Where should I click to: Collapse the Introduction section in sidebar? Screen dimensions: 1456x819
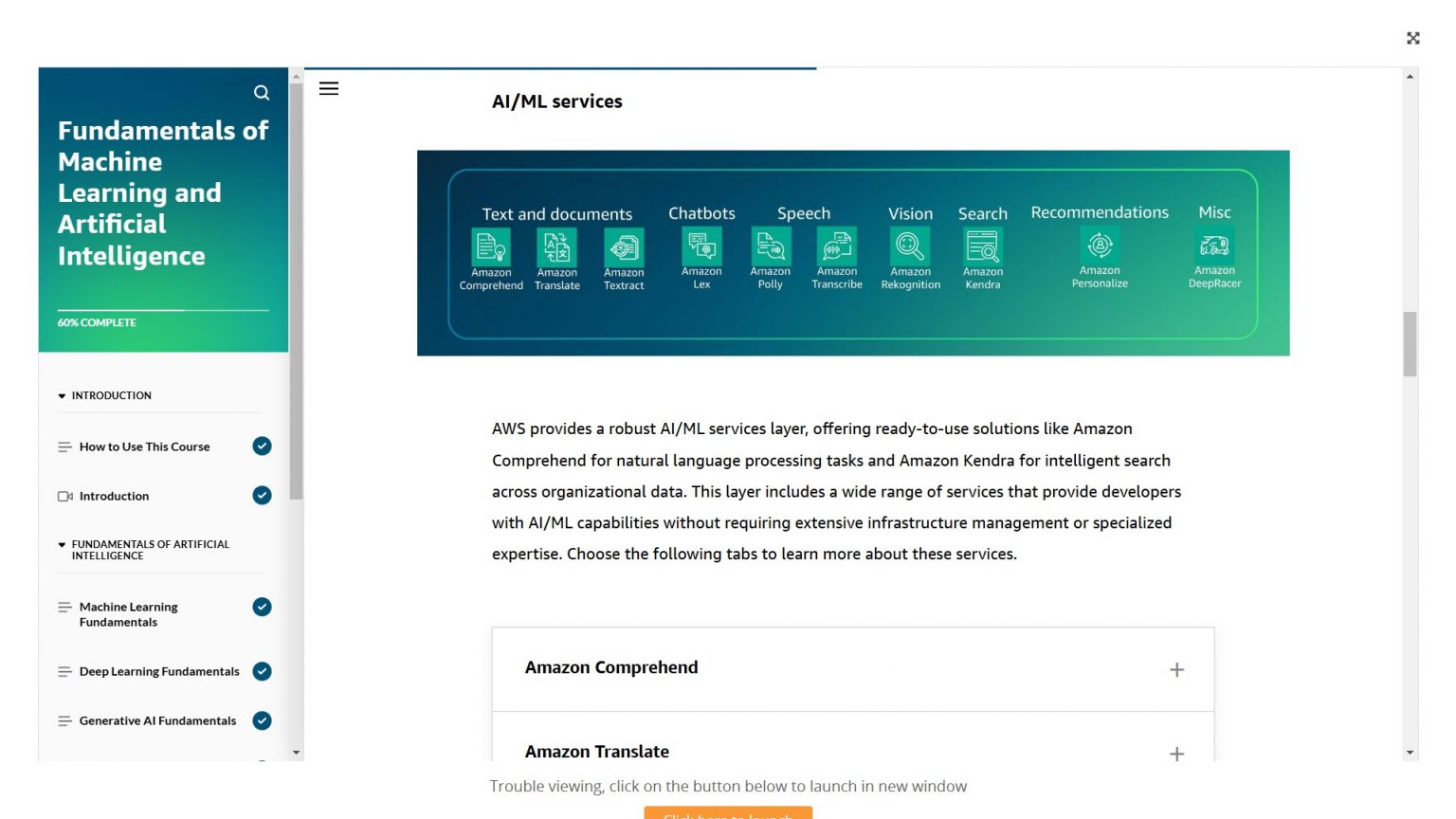63,396
